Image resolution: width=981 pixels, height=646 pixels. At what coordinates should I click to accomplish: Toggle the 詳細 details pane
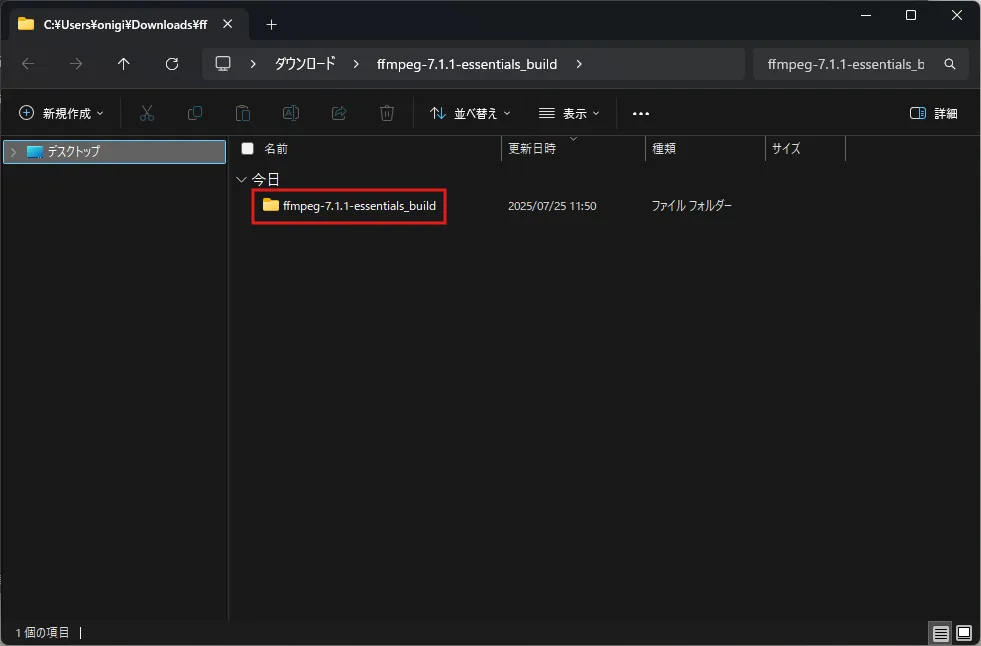point(933,113)
